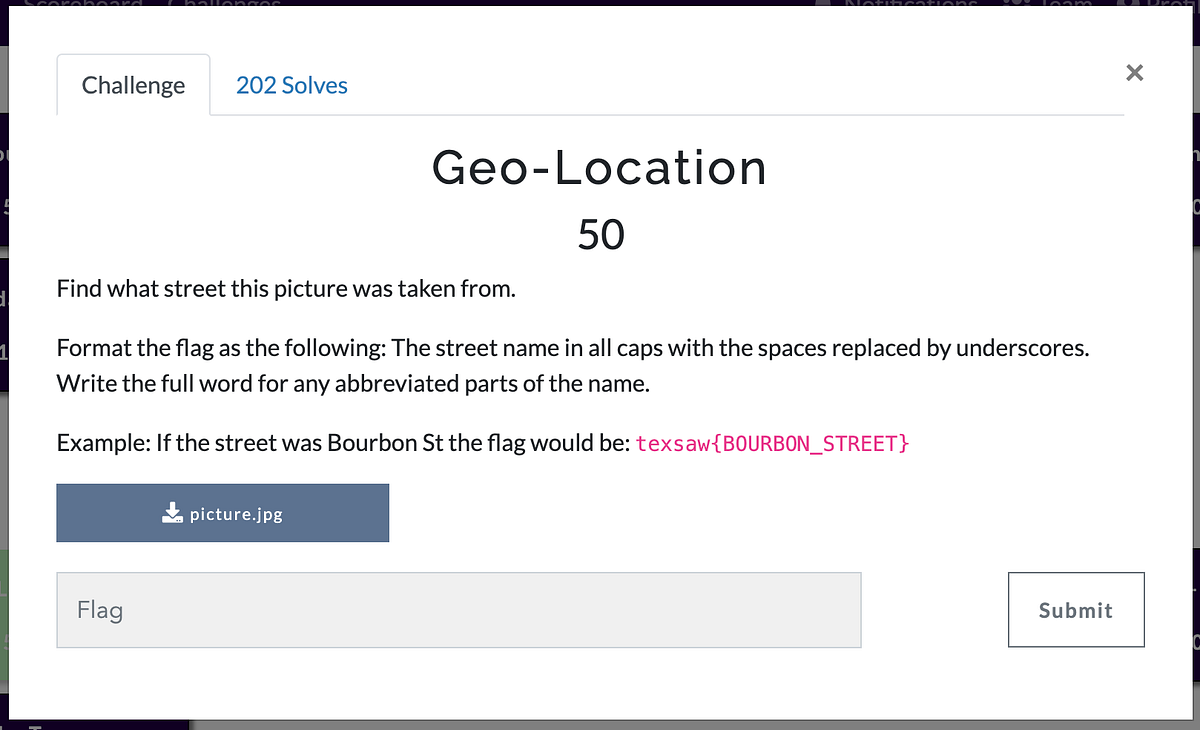Image resolution: width=1200 pixels, height=730 pixels.
Task: Click the Submit button next to Flag field
Action: [x=1076, y=609]
